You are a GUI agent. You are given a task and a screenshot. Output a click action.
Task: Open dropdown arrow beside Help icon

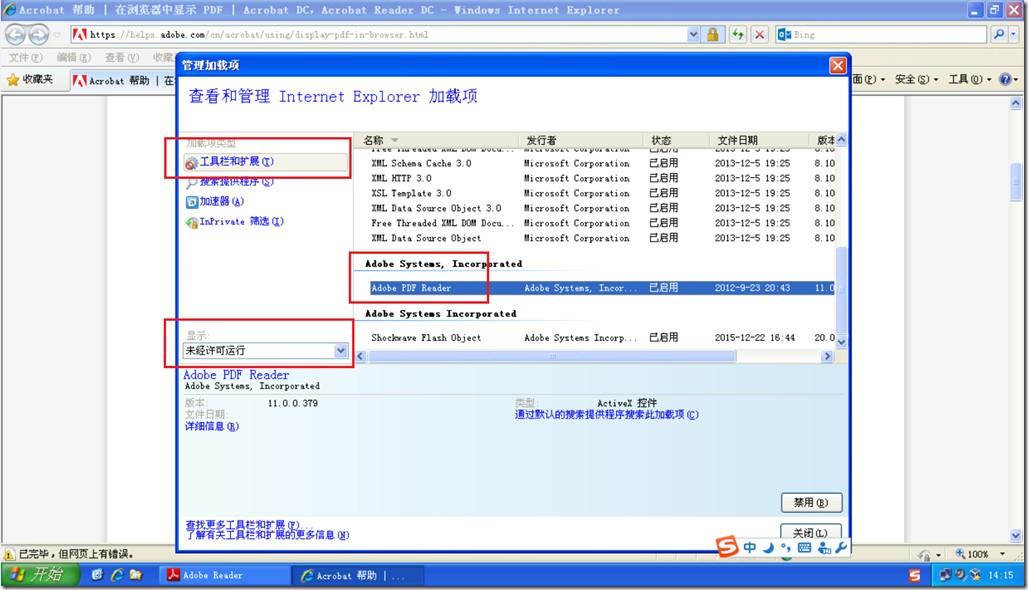pos(1016,80)
